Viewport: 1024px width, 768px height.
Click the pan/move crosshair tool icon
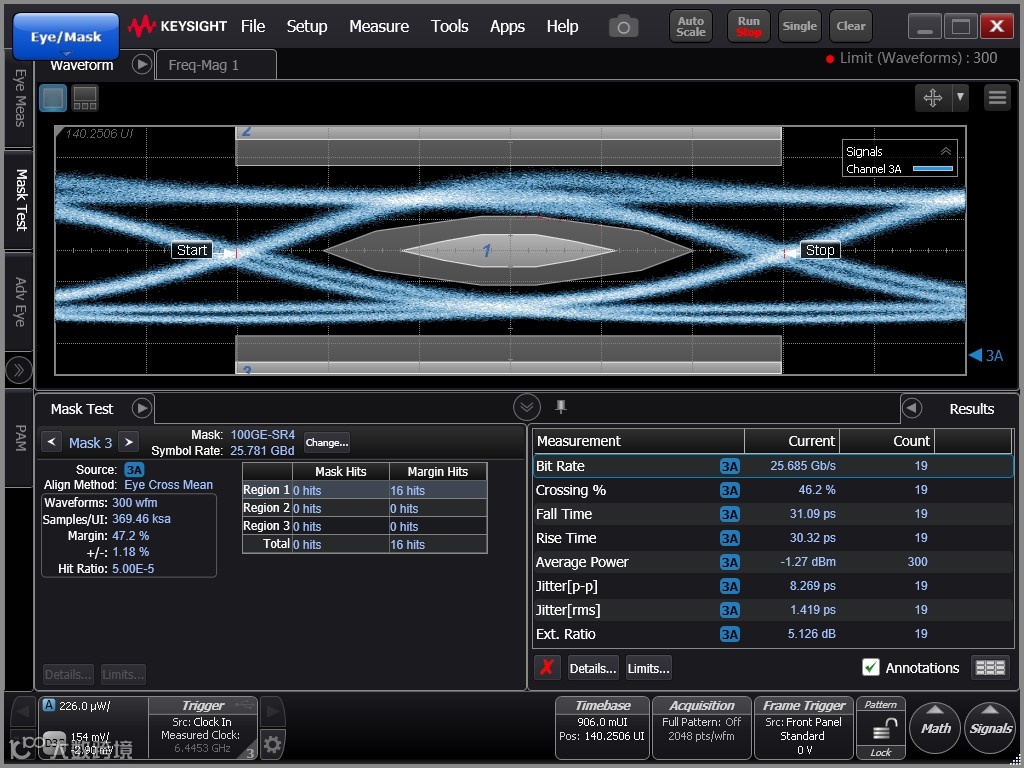point(932,97)
